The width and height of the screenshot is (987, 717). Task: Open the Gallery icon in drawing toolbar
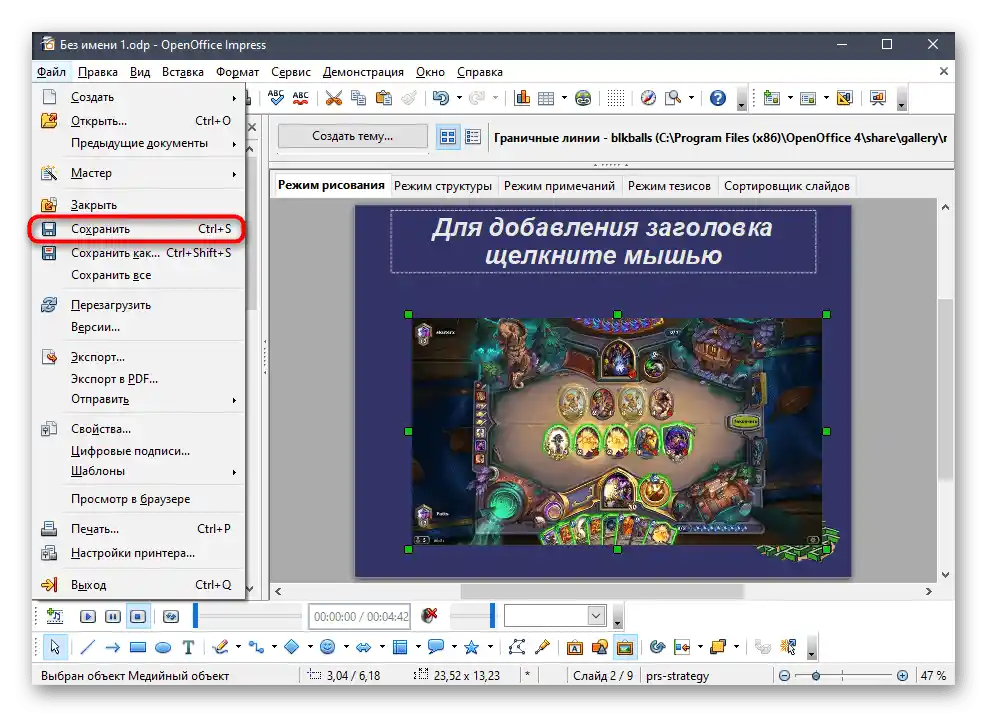click(624, 647)
